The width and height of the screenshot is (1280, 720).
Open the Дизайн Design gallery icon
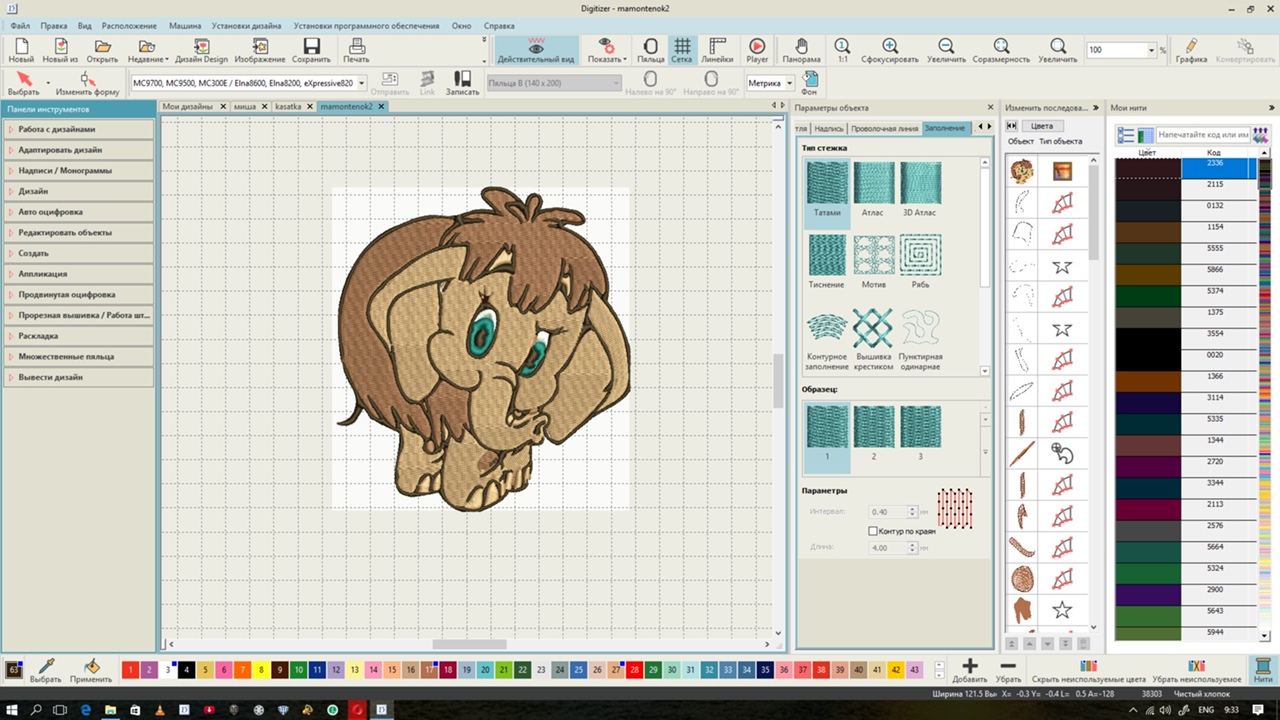201,50
